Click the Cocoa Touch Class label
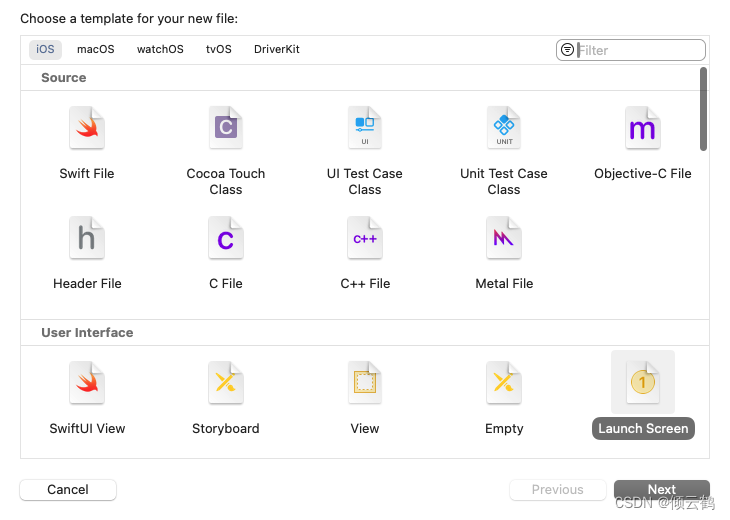This screenshot has width=730, height=520. (226, 182)
